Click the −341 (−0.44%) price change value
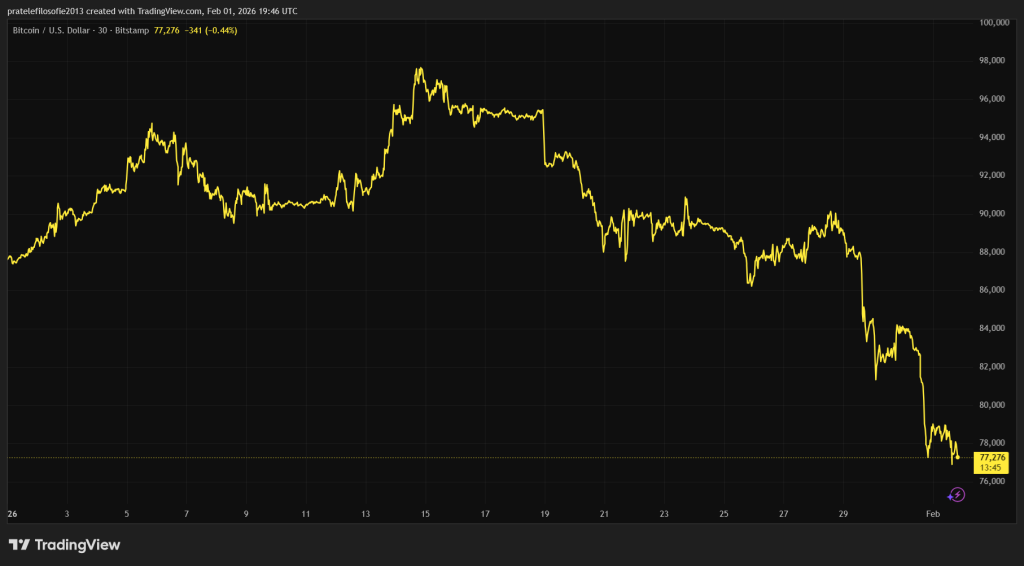 coord(210,30)
